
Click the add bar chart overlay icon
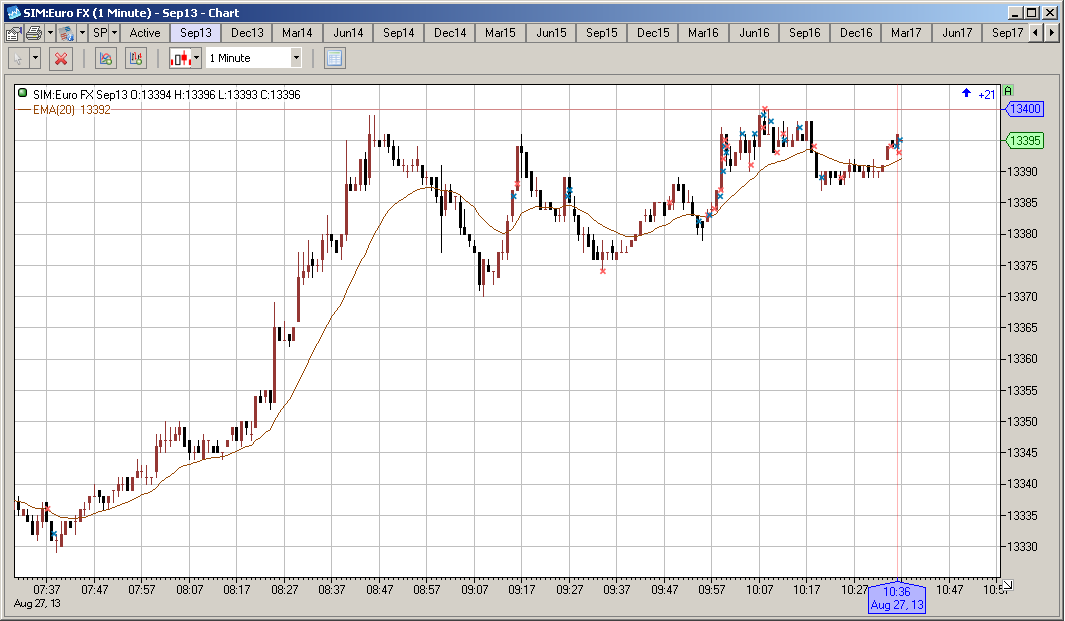click(136, 58)
